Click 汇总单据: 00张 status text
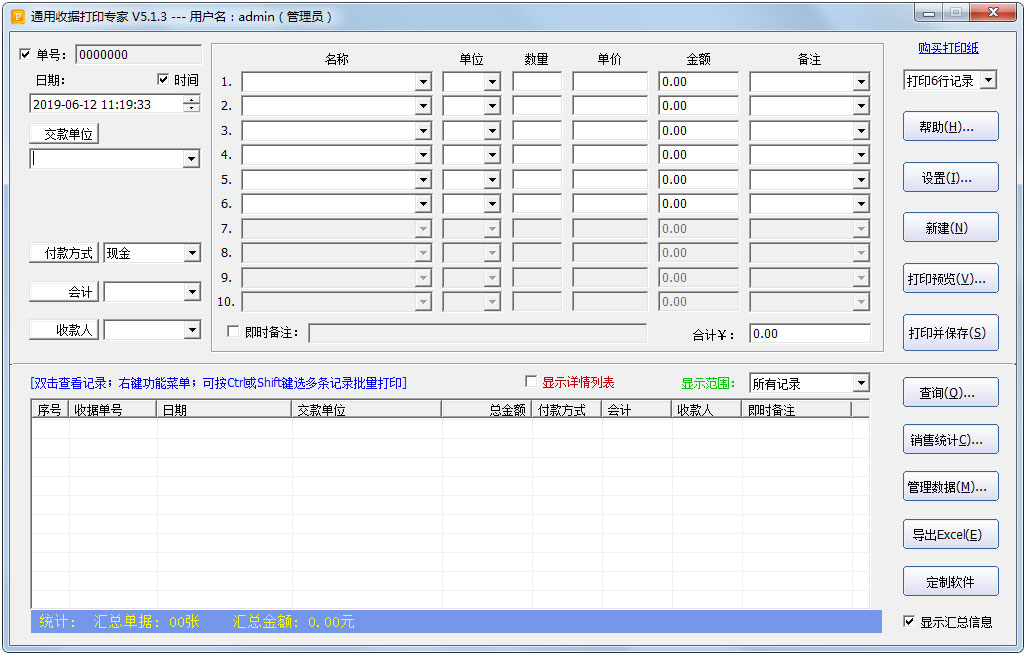The width and height of the screenshot is (1028, 655). [146, 622]
